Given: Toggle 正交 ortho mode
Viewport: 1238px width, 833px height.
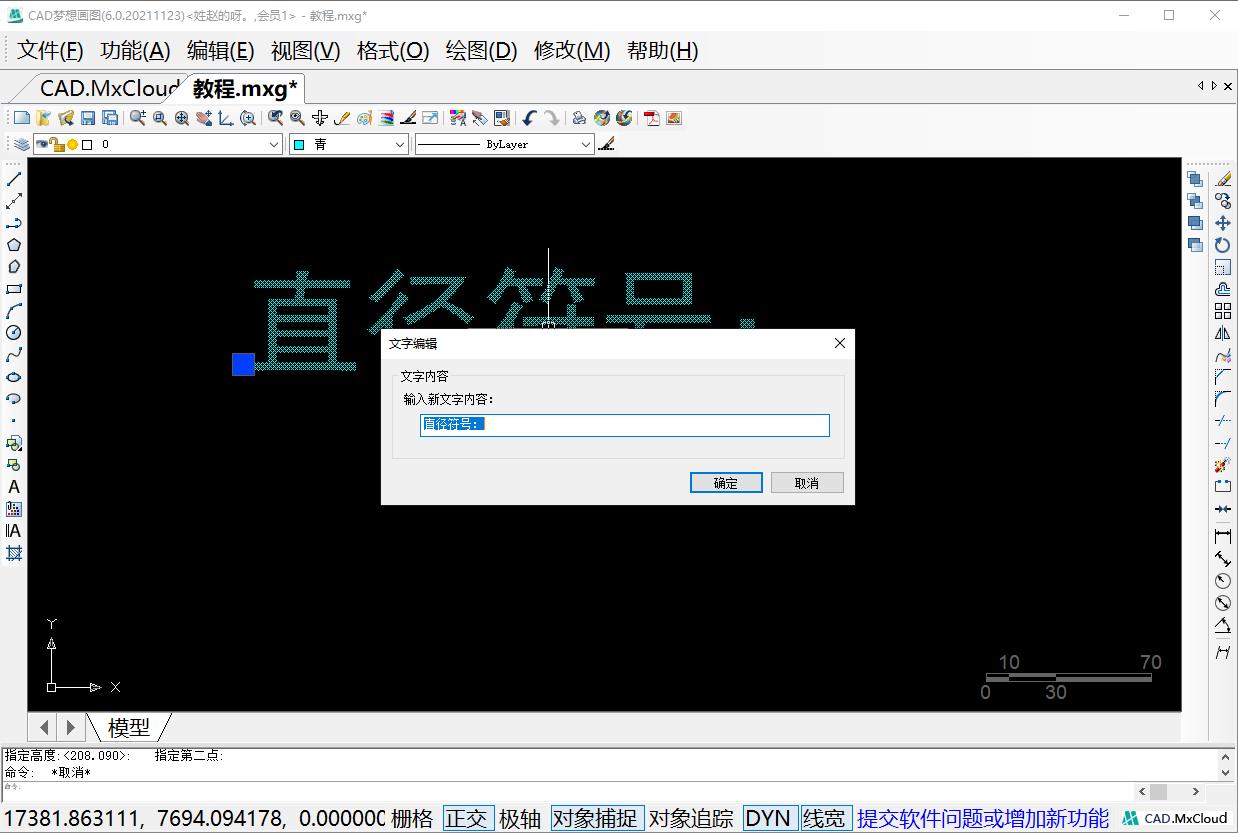Looking at the screenshot, I should tap(468, 818).
